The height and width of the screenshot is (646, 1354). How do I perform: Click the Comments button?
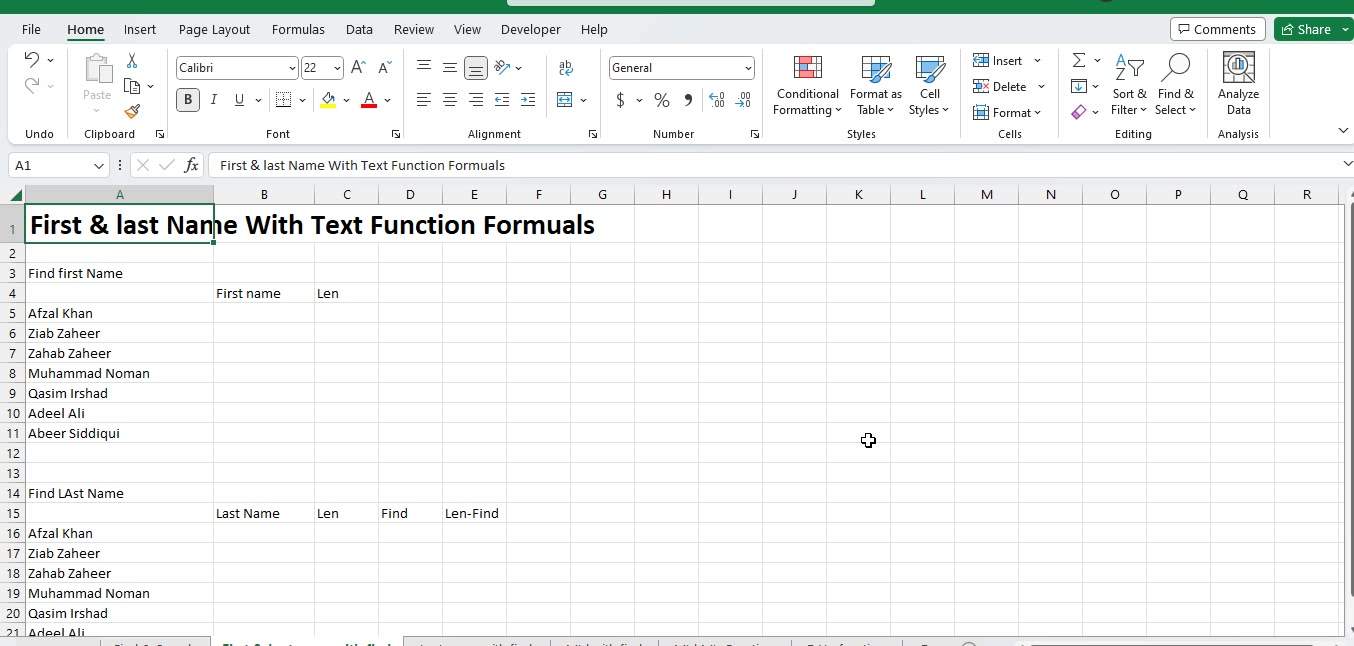point(1217,29)
